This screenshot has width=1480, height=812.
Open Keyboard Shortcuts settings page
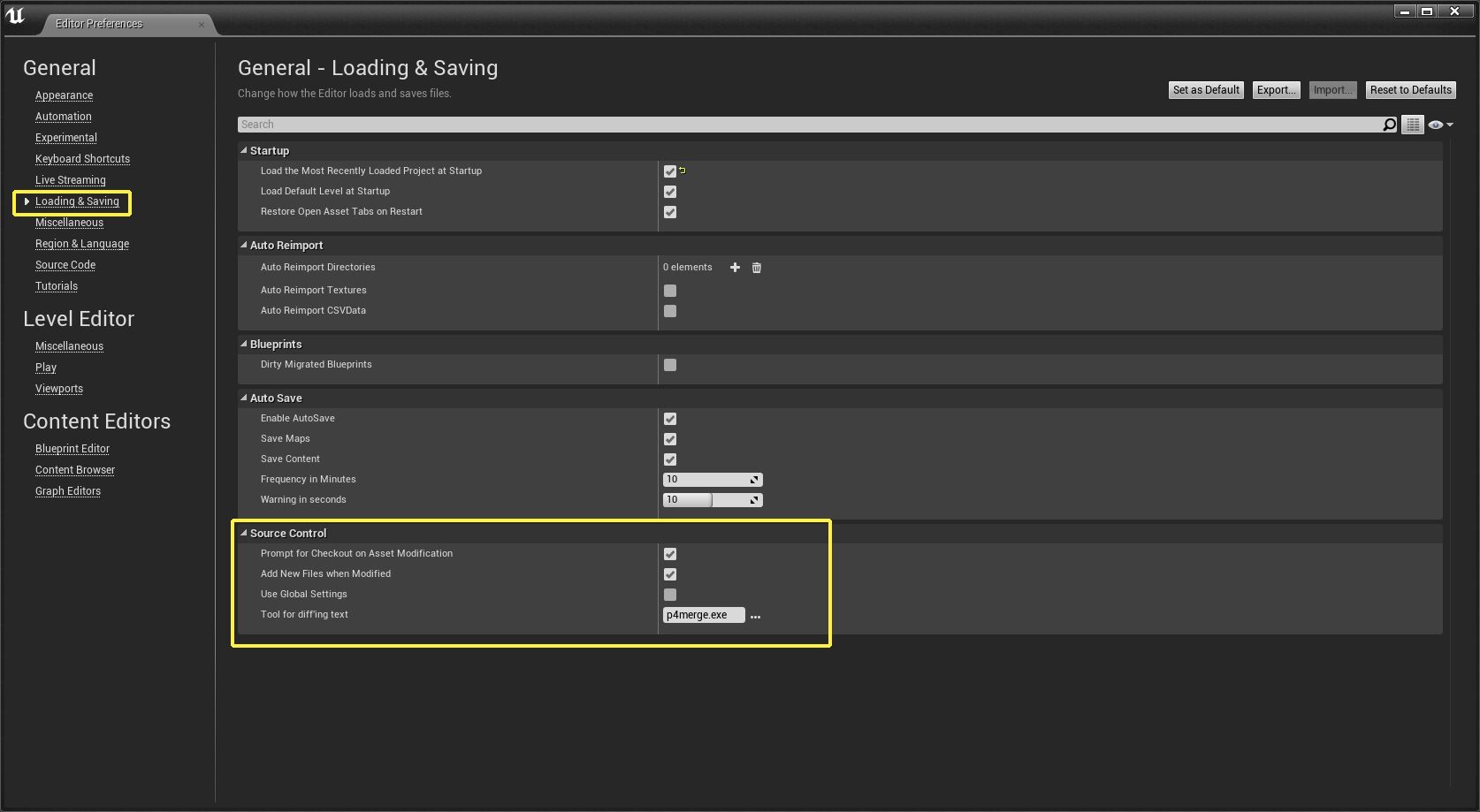click(82, 159)
